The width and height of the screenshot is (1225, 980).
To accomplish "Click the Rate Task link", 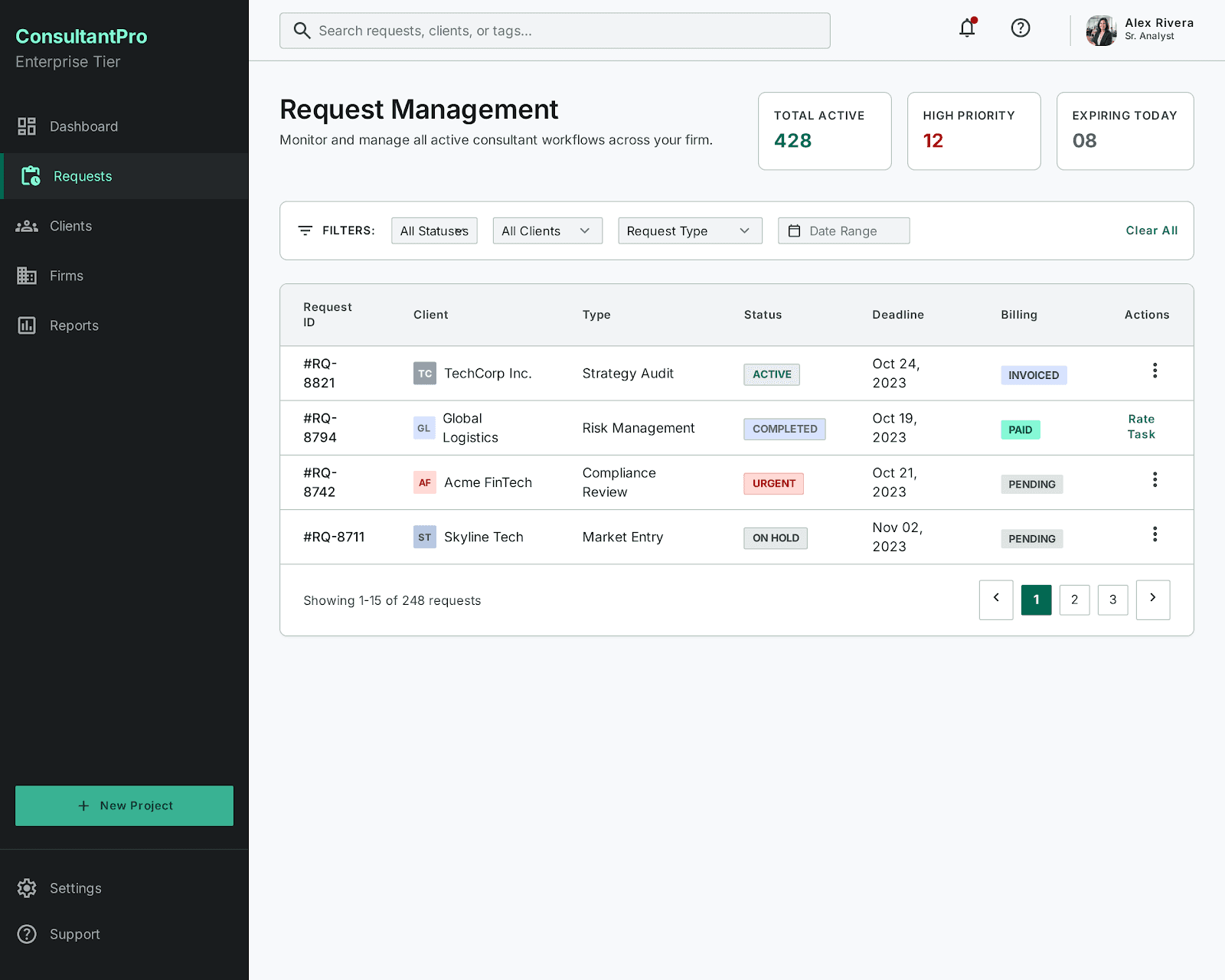I will [1141, 426].
